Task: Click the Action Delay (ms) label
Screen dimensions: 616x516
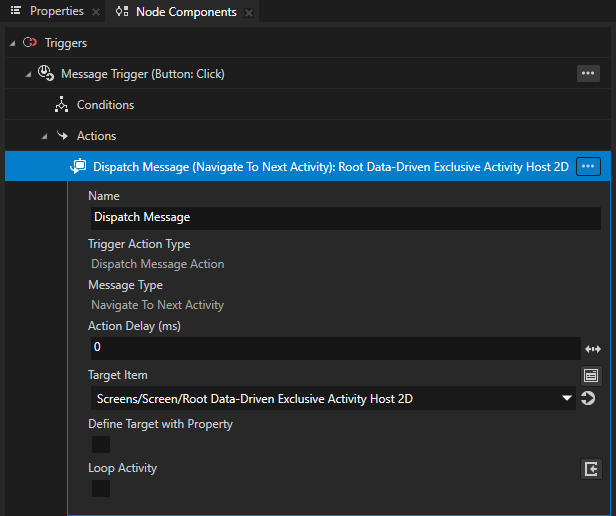Action: pos(134,326)
